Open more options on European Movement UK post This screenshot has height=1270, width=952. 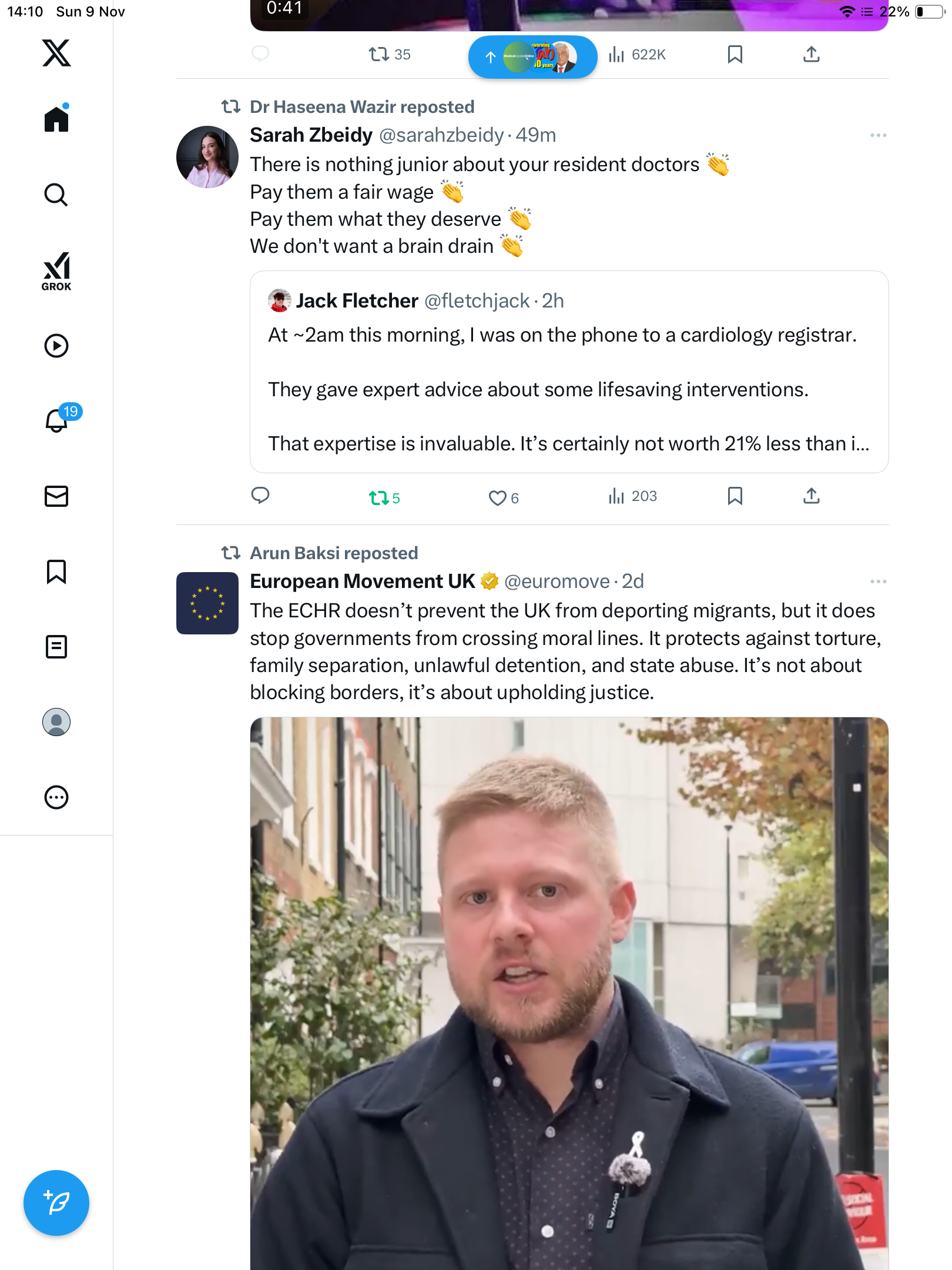878,581
